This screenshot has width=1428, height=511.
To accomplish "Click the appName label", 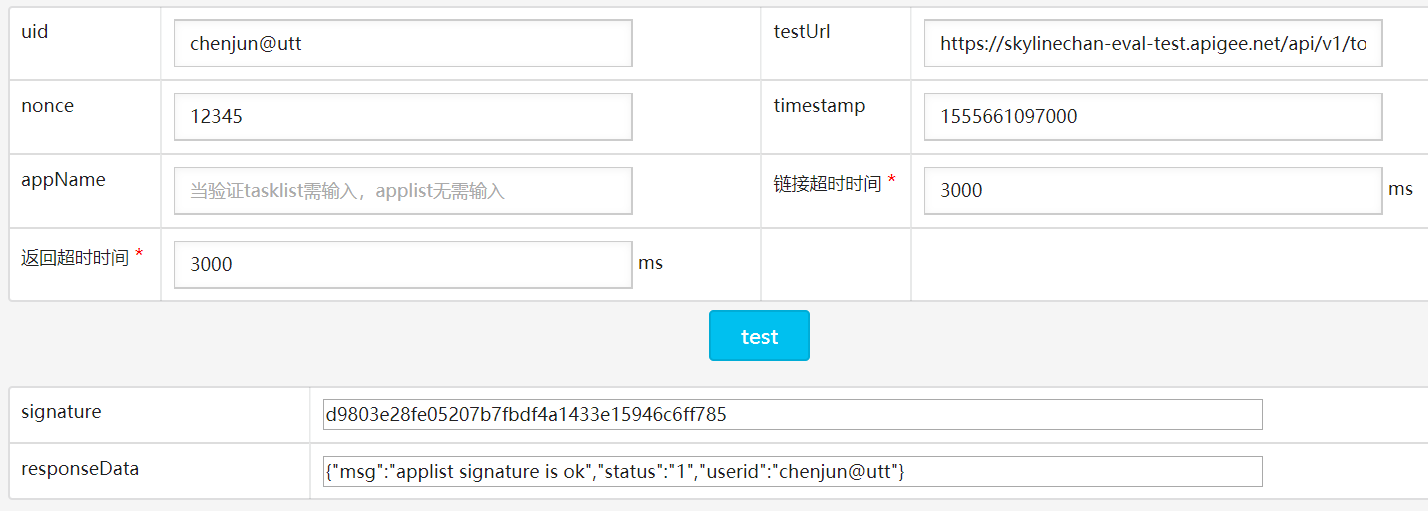I will pyautogui.click(x=63, y=180).
